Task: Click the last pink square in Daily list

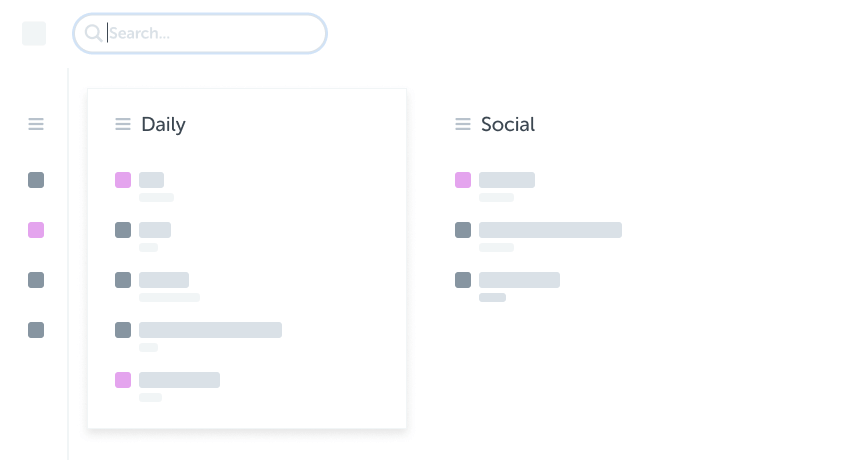Action: [x=123, y=380]
